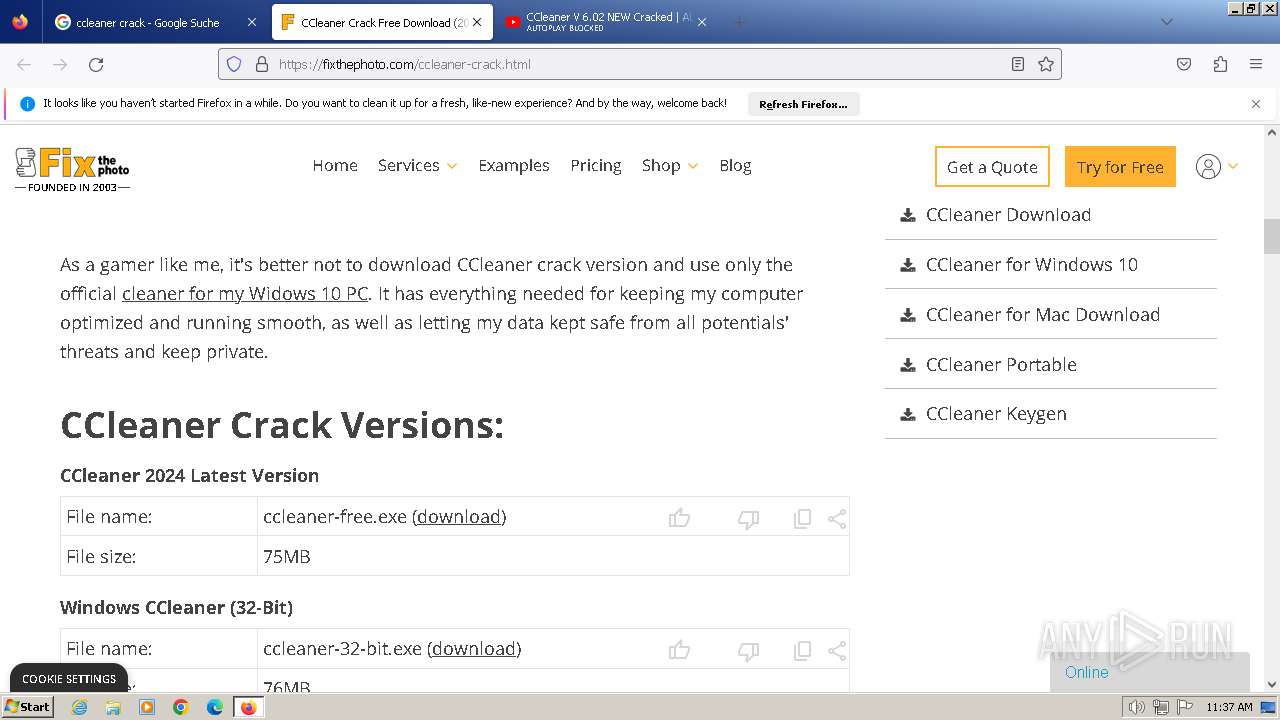The width and height of the screenshot is (1280, 720).
Task: Open COOKIE SETTINGS button
Action: point(69,678)
